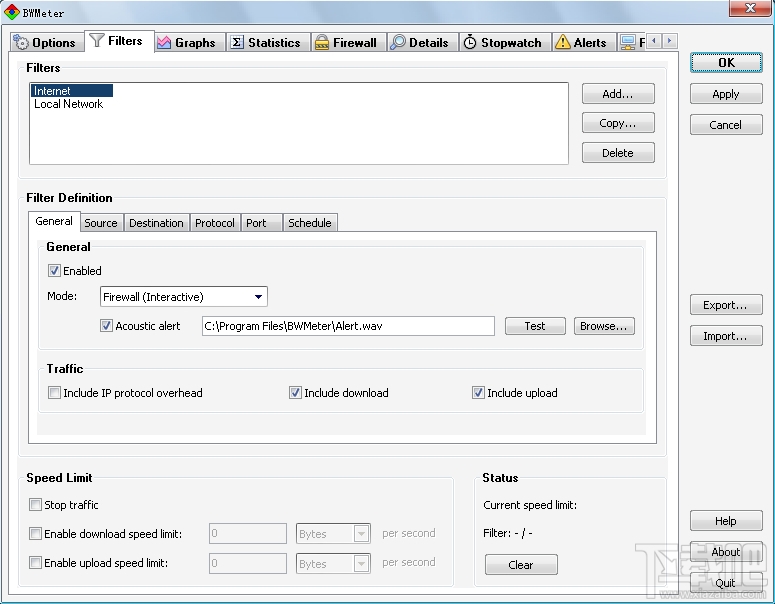Click the Filters funnel icon
This screenshot has width=775, height=604.
pos(97,41)
